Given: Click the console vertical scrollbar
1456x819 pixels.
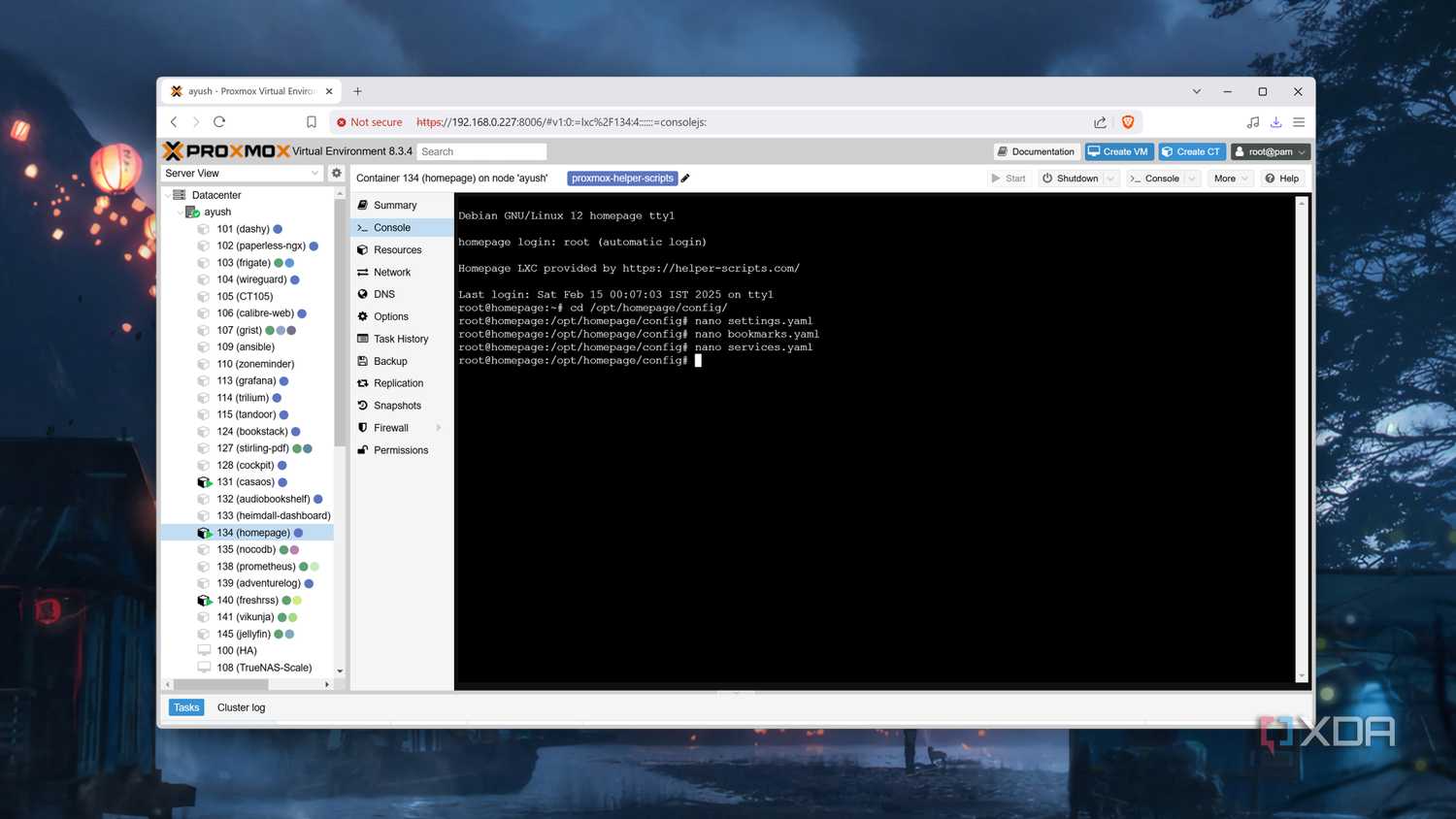Looking at the screenshot, I should coord(1302,440).
